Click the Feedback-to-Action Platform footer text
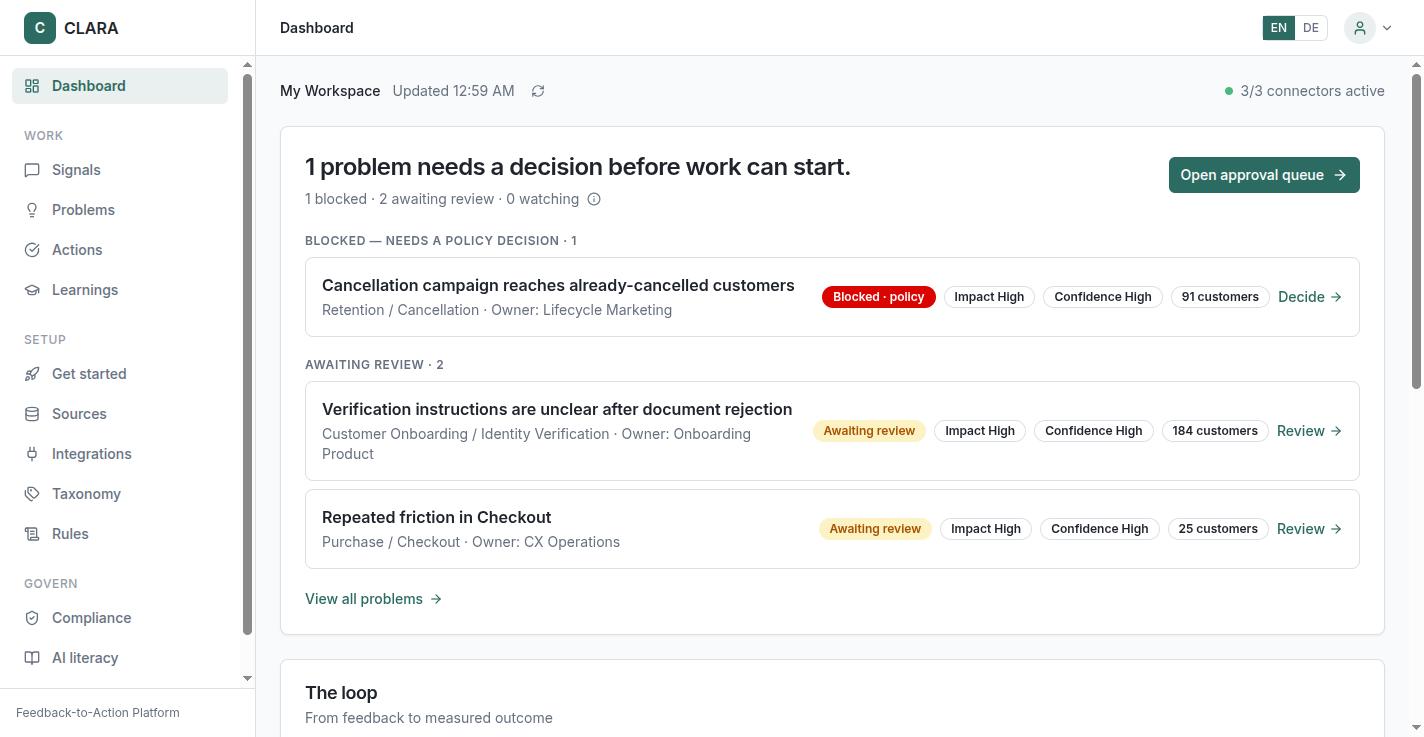The width and height of the screenshot is (1424, 737). pyautogui.click(x=98, y=713)
